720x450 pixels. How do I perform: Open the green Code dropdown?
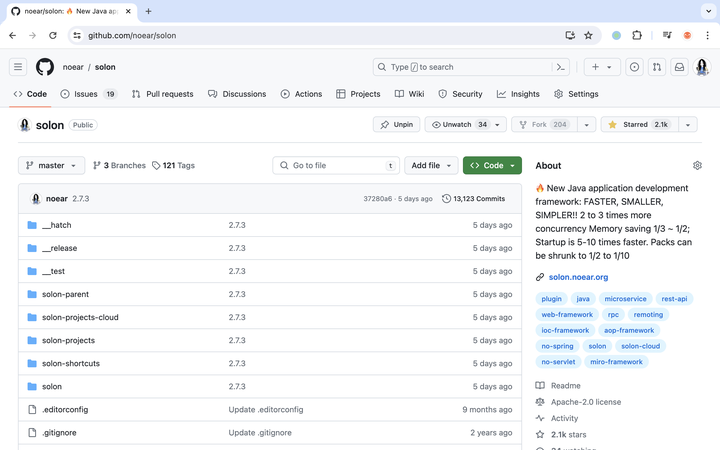[x=493, y=166]
